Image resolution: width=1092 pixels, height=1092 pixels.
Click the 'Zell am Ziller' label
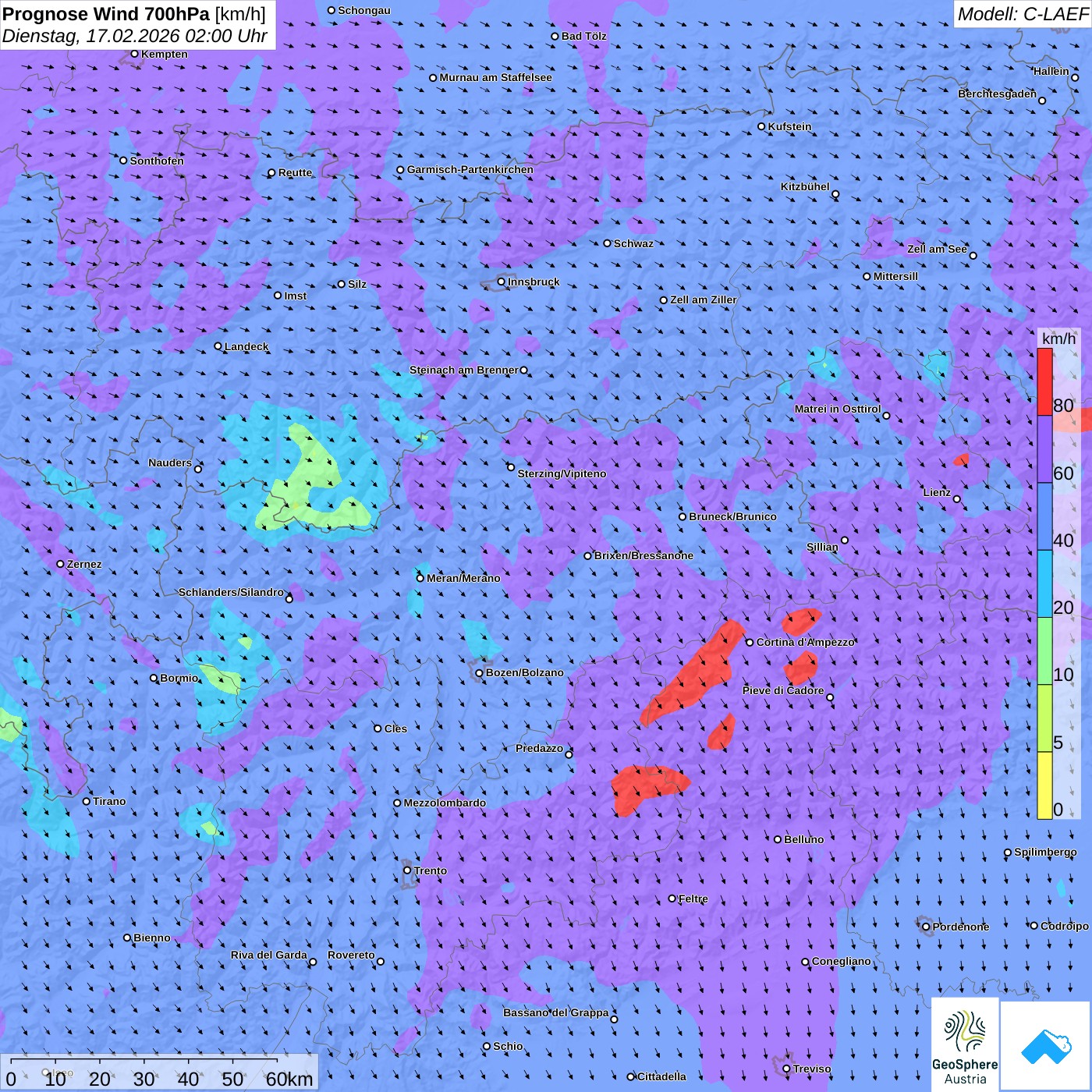(703, 300)
